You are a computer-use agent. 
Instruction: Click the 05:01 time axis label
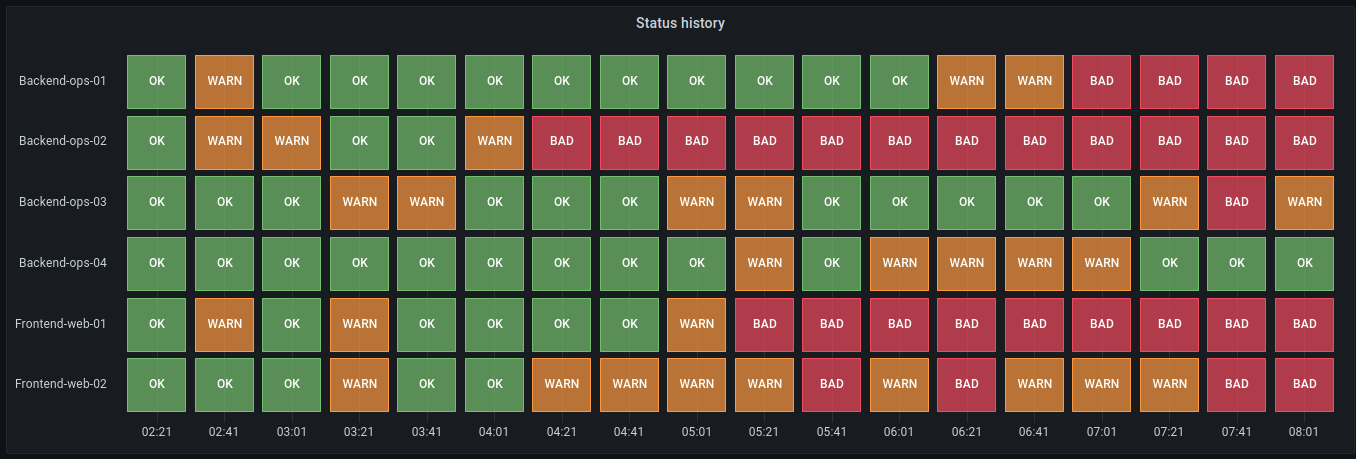[697, 432]
